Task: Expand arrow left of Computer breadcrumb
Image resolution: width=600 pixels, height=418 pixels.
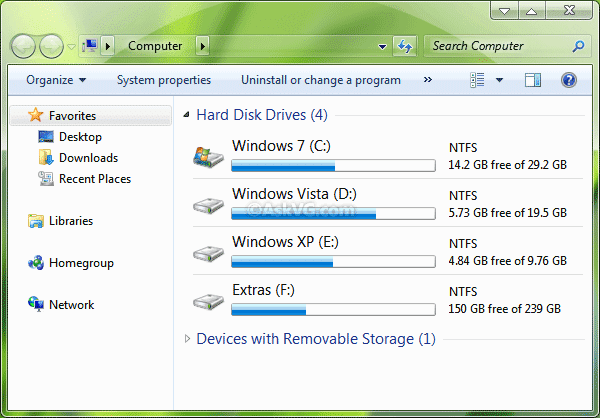Action: (x=108, y=46)
